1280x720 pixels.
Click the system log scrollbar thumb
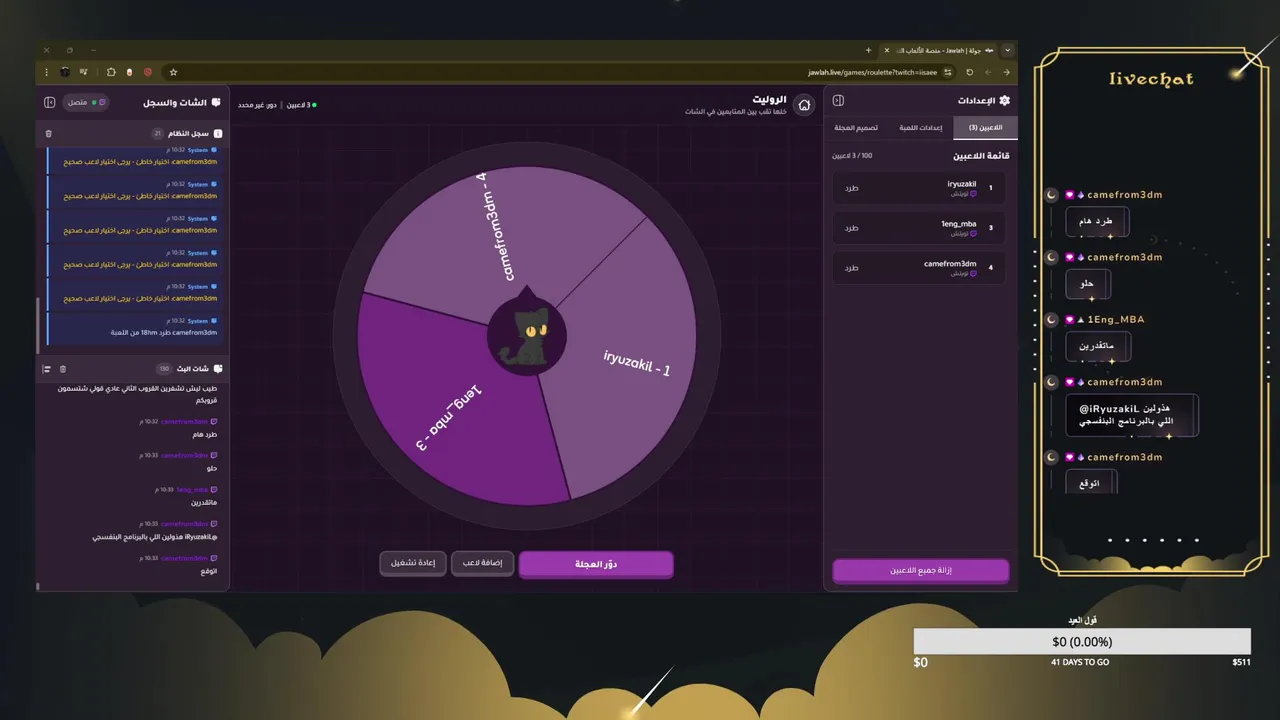point(39,325)
